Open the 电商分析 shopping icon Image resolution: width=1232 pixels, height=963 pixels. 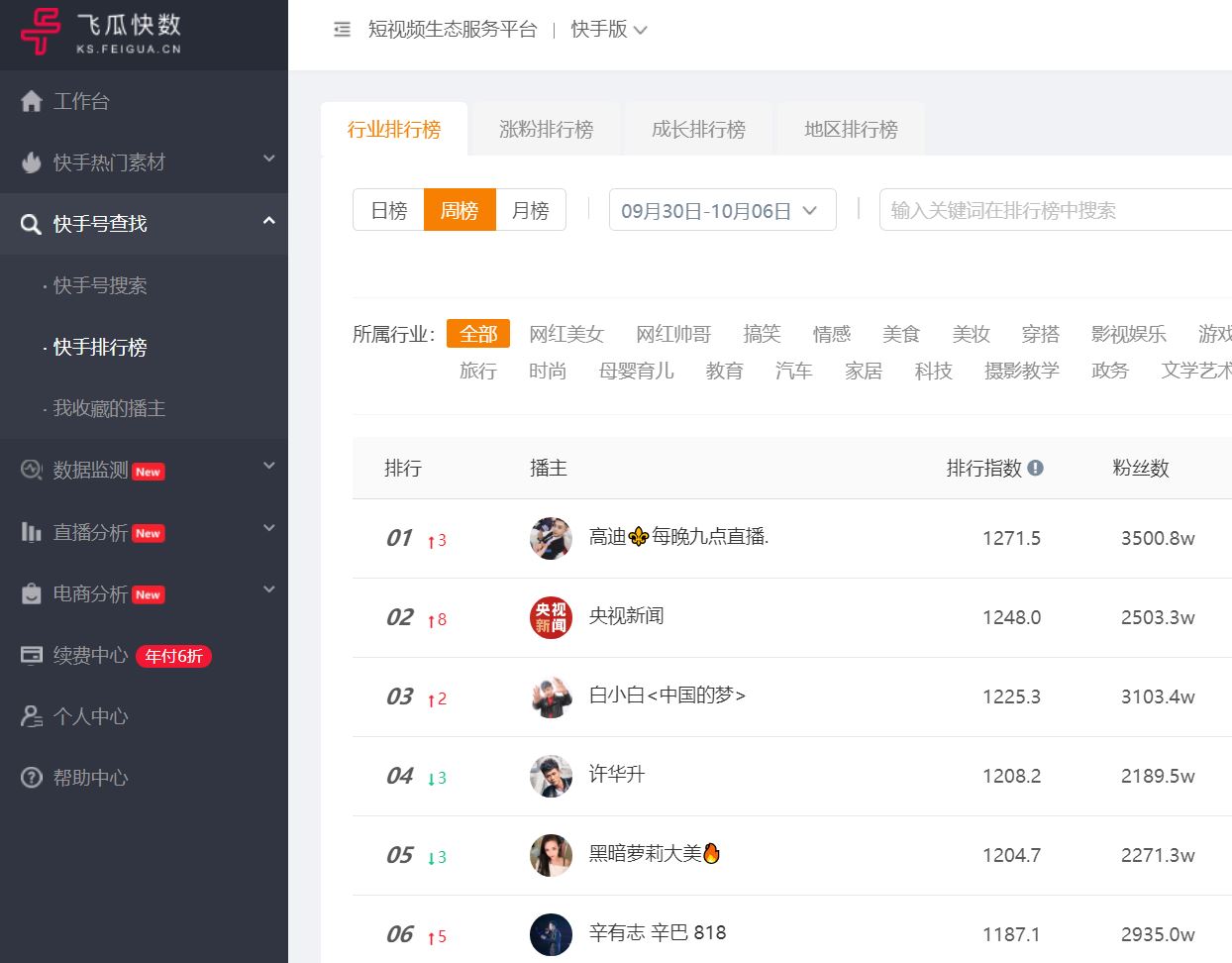point(34,593)
